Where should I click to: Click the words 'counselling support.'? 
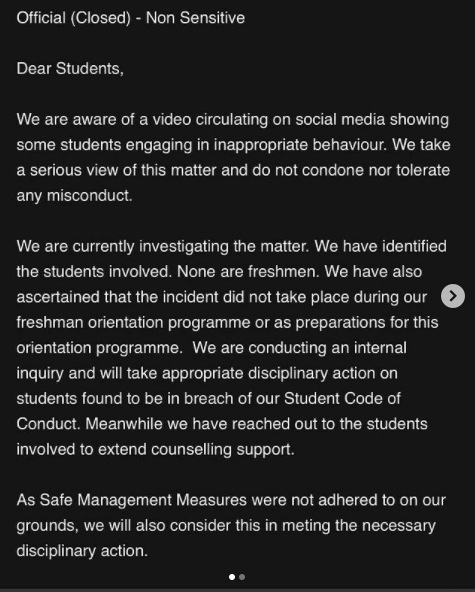tap(223, 450)
